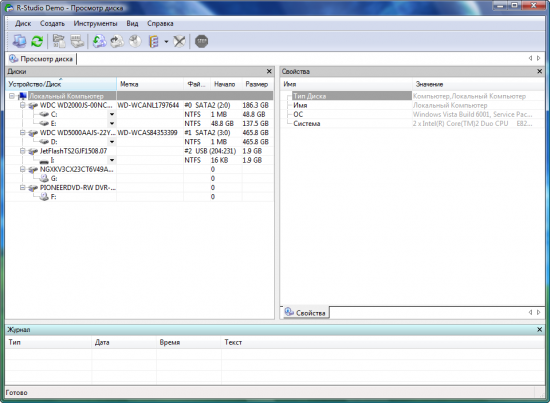Sort by Устройство/Диск column header

[x=61, y=84]
